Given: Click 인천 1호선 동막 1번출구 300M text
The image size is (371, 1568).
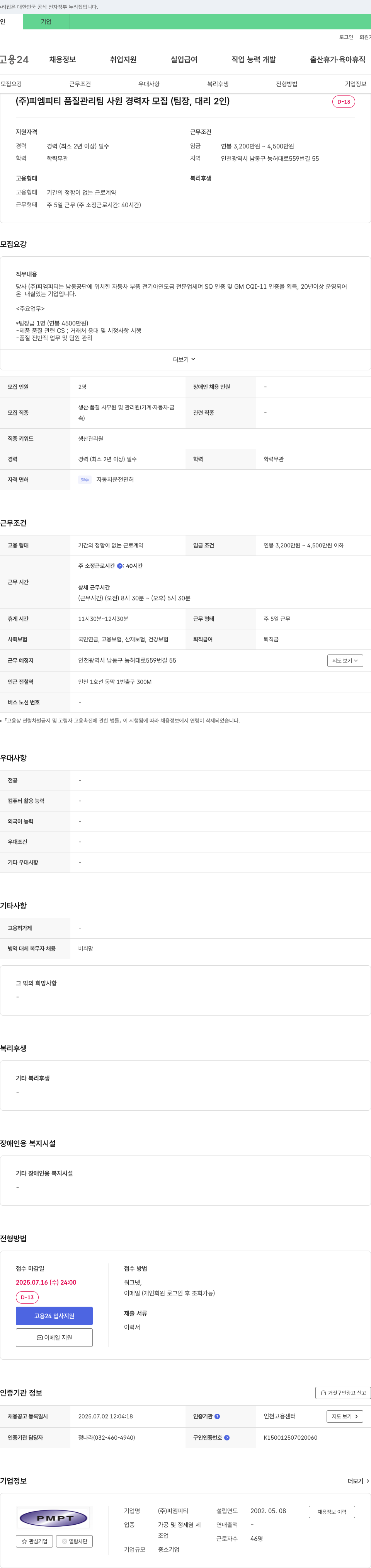Looking at the screenshot, I should click(115, 682).
